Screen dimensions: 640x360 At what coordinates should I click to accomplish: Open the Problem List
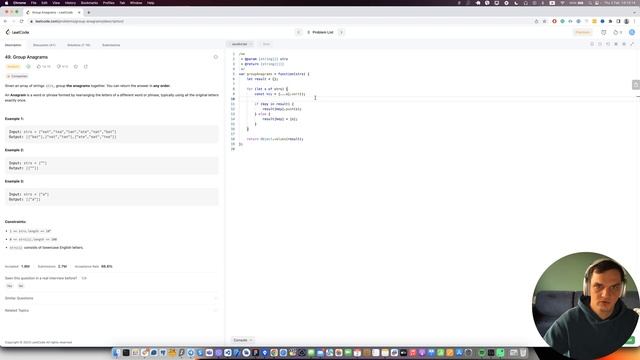coord(320,32)
